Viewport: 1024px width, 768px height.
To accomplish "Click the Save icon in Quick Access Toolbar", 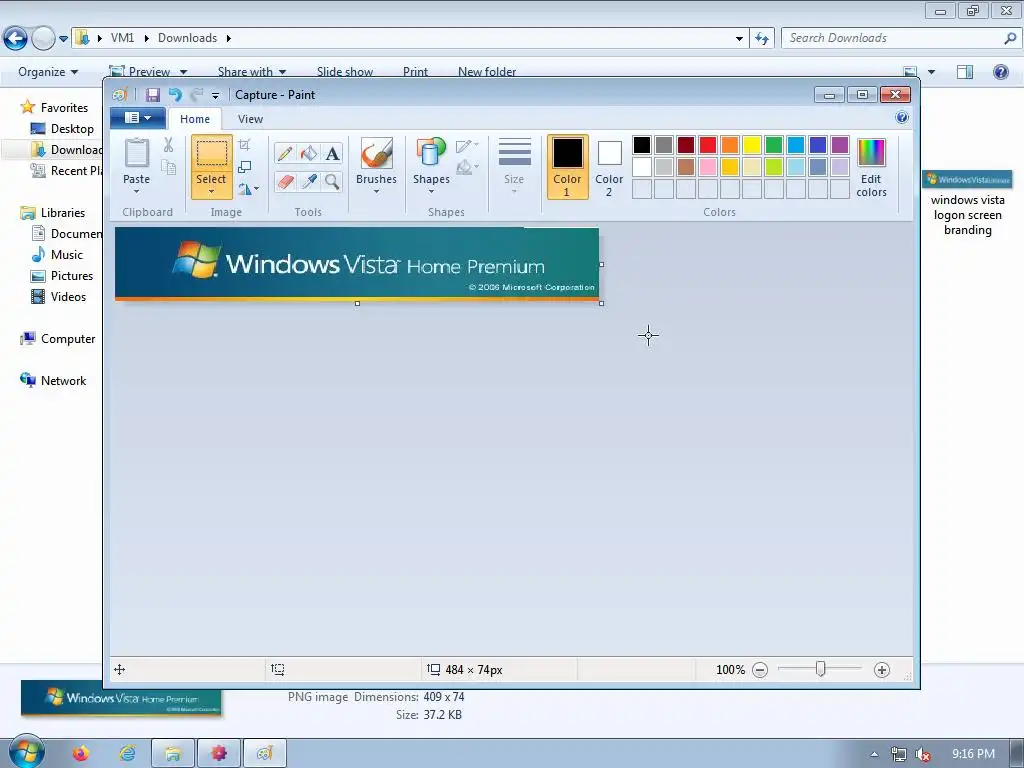I will coord(153,95).
